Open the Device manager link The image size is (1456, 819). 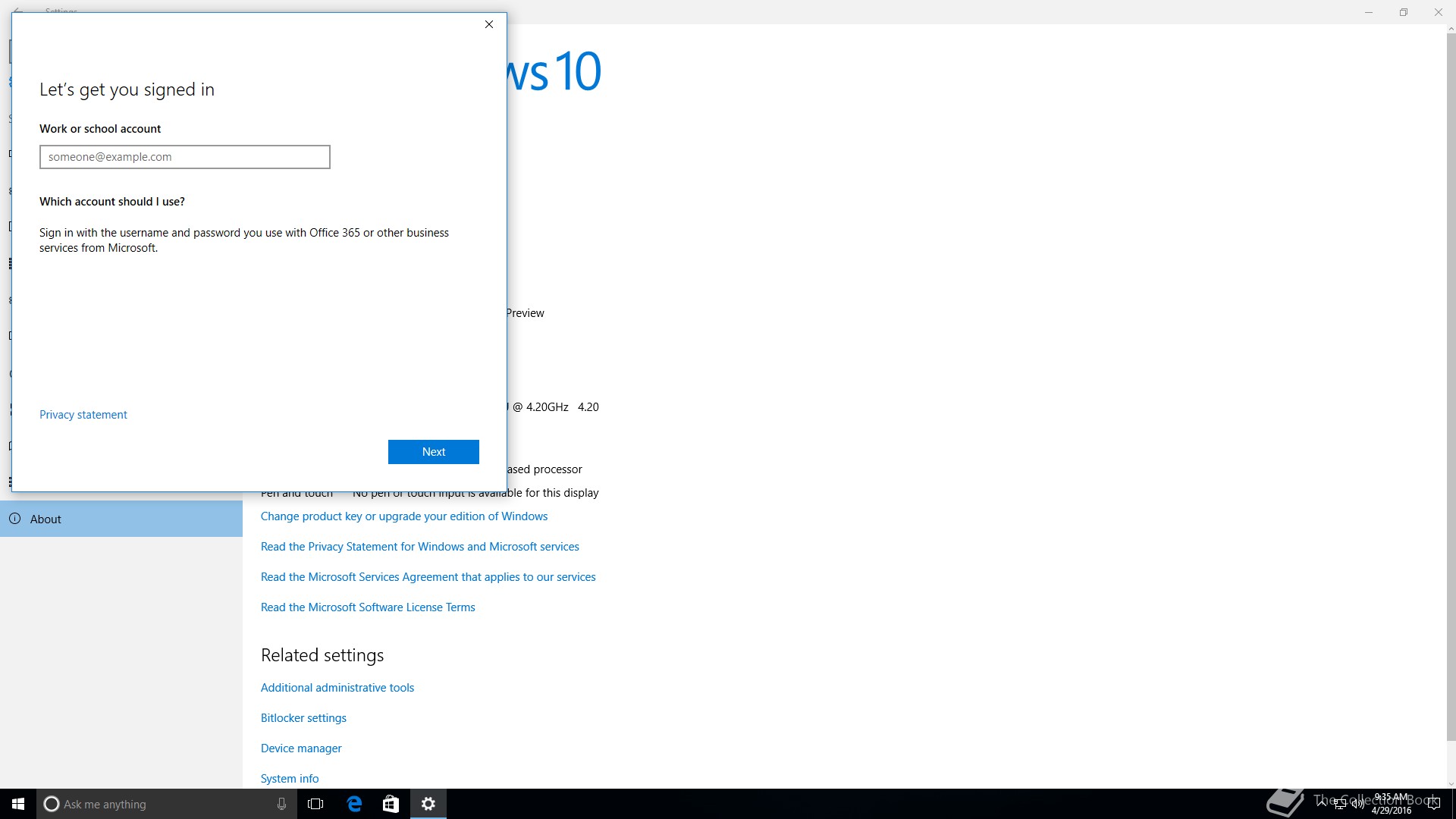pos(301,748)
